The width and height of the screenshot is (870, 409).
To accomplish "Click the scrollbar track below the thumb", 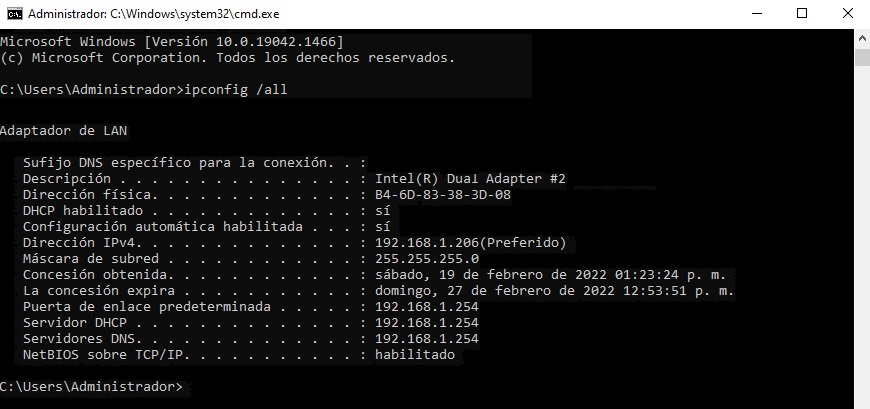I will (x=862, y=239).
